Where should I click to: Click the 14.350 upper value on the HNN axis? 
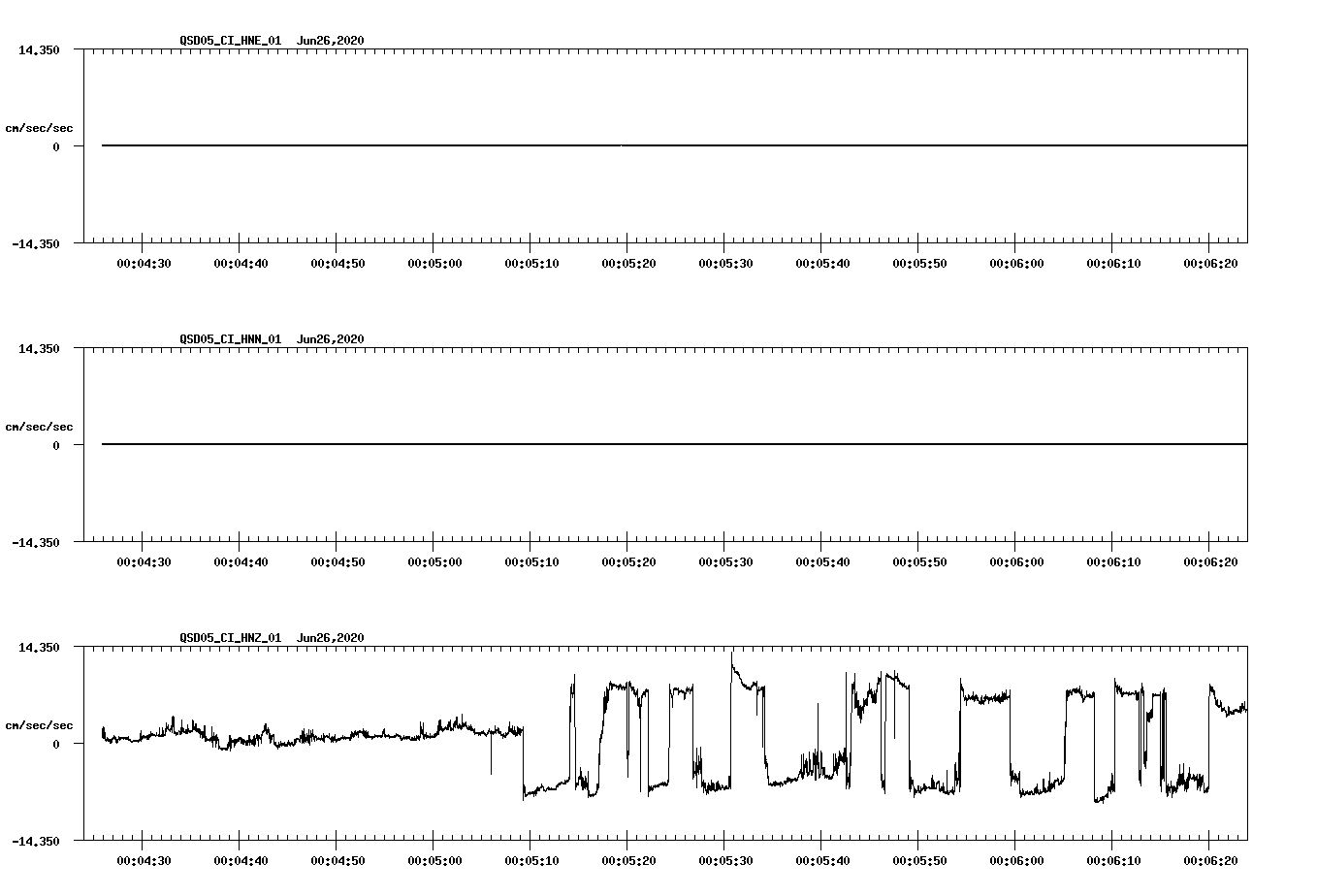(39, 348)
